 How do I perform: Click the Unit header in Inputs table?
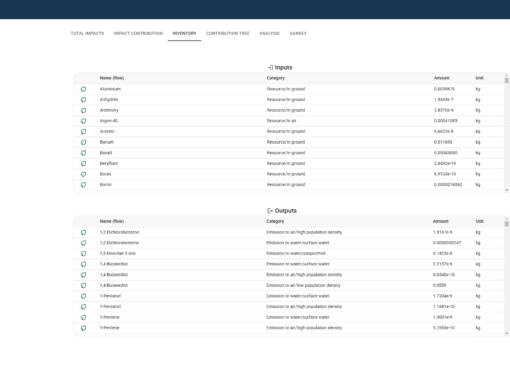point(479,78)
